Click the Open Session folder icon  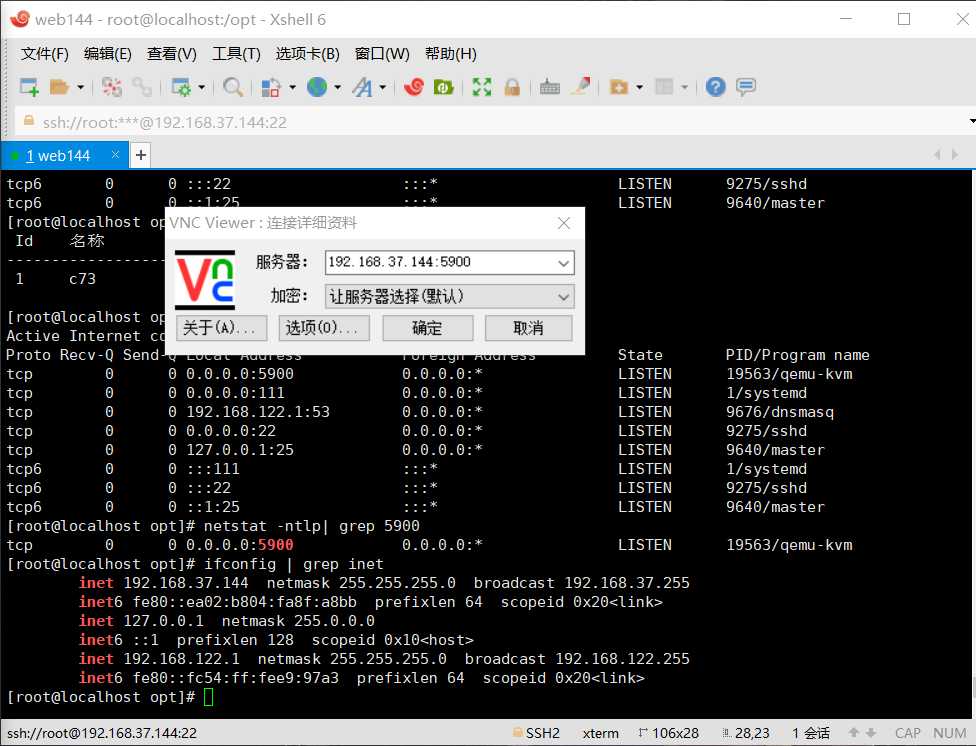coord(59,87)
